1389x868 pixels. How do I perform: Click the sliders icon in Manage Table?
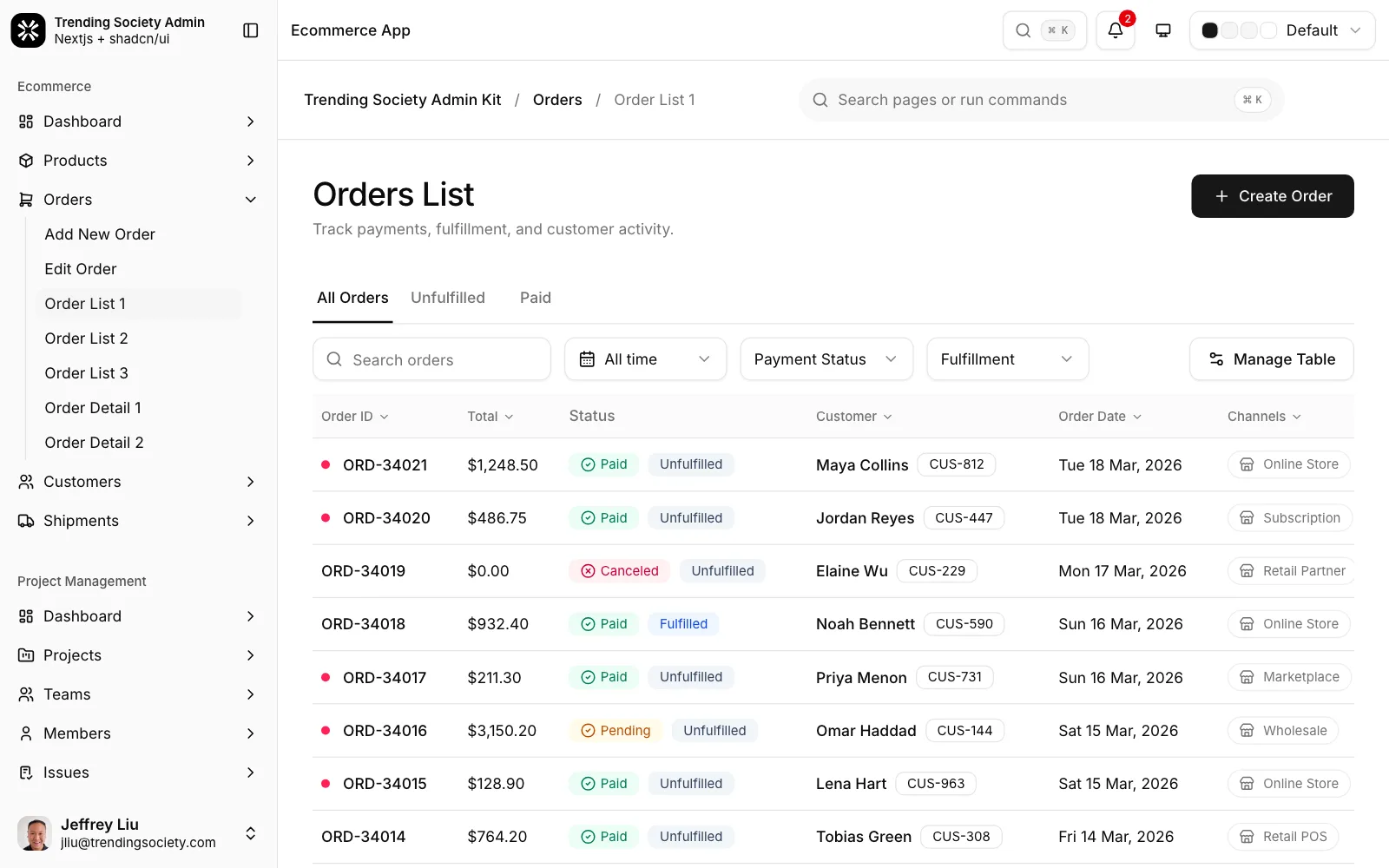pos(1216,359)
